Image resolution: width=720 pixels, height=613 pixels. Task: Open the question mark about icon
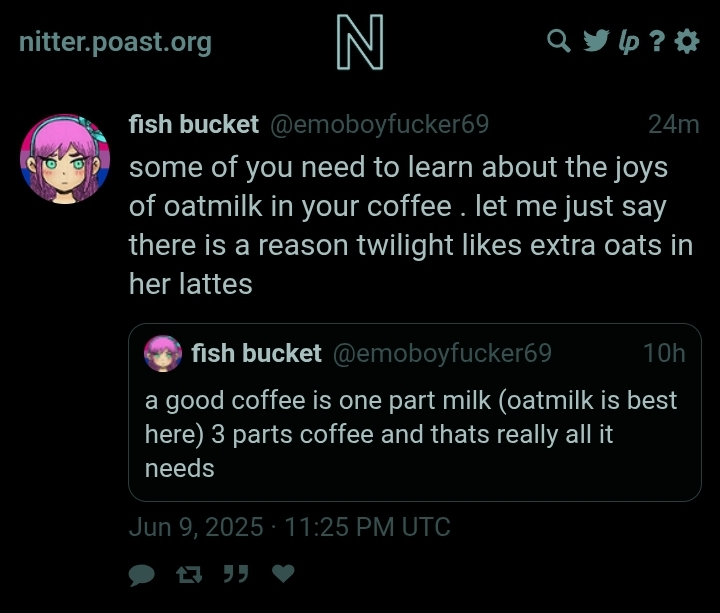pos(657,41)
